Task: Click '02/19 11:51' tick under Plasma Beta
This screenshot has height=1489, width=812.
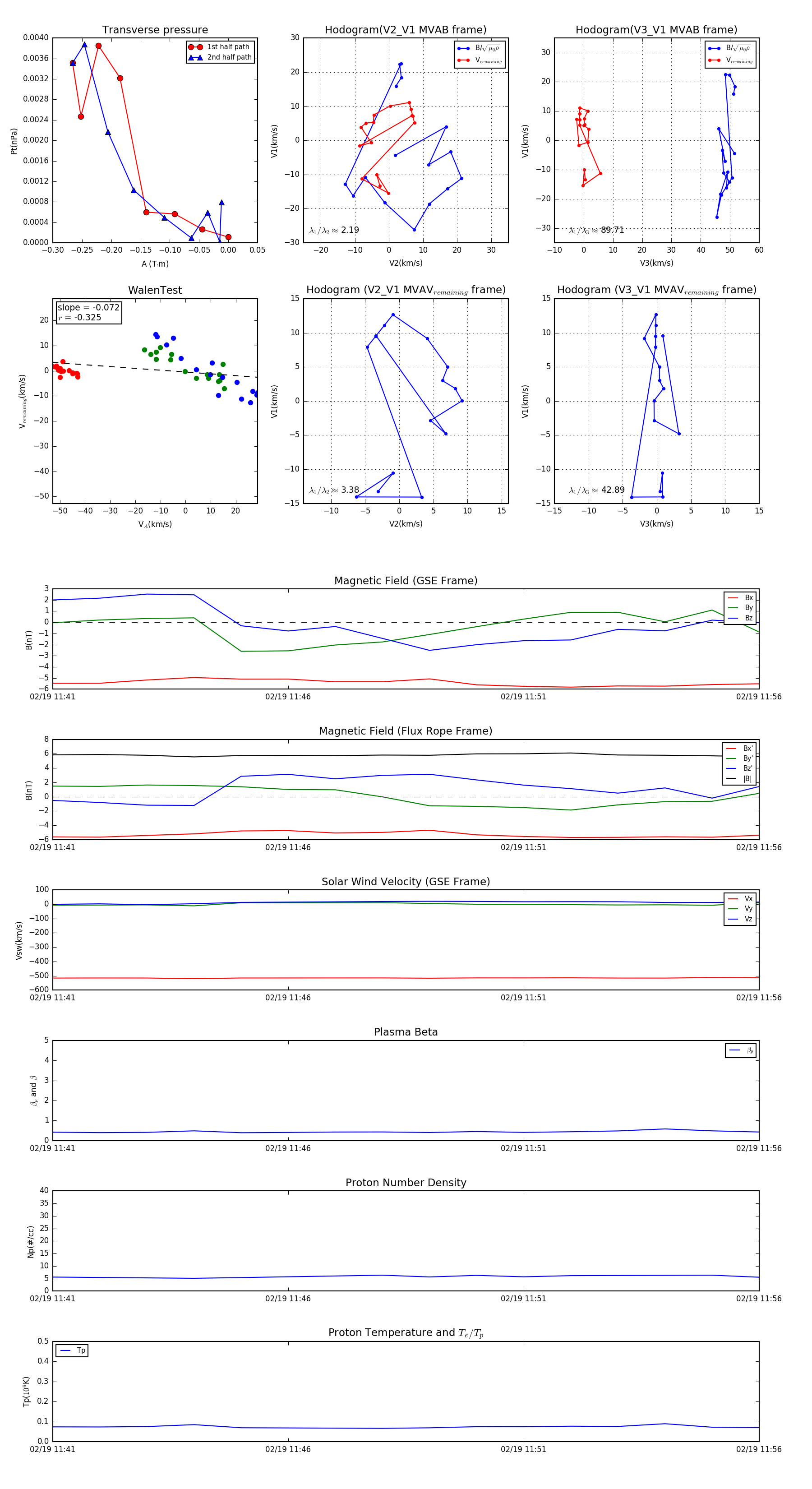Action: [x=523, y=1148]
